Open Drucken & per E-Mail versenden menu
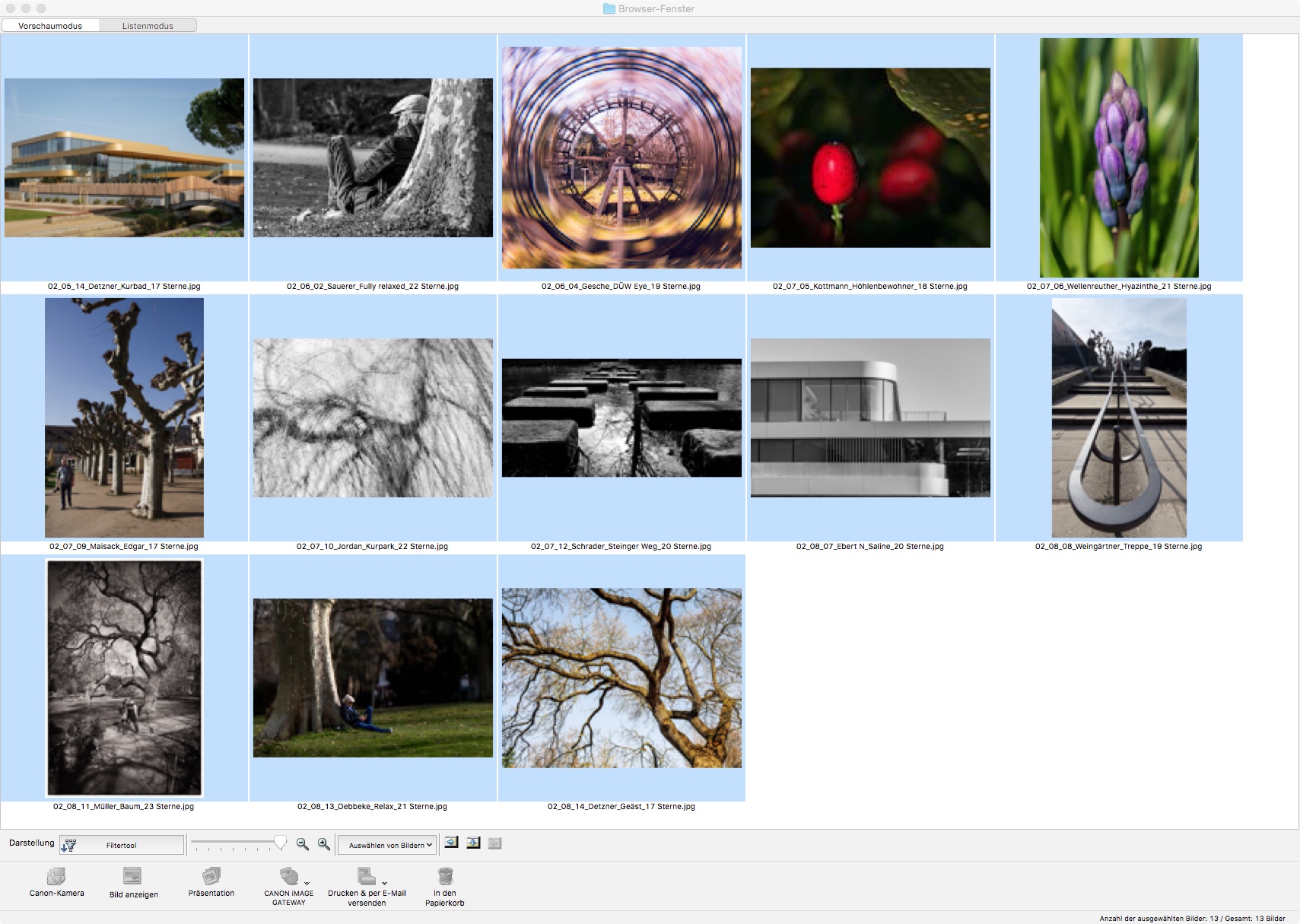 pos(367,877)
